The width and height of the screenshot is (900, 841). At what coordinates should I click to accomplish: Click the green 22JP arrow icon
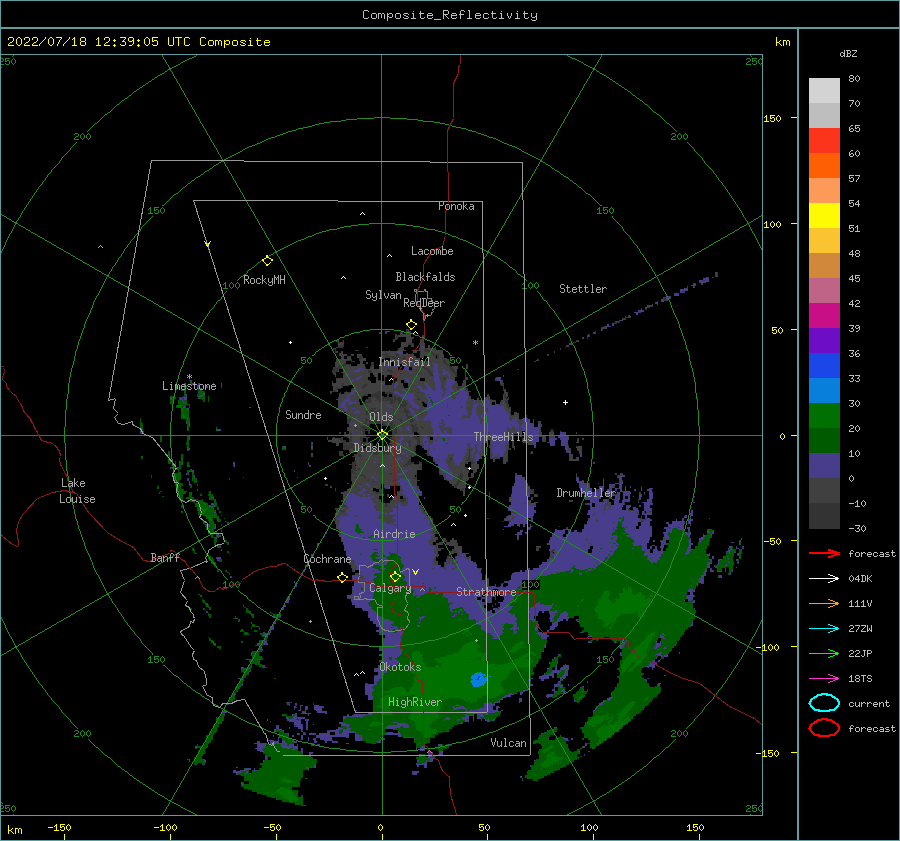(x=824, y=653)
